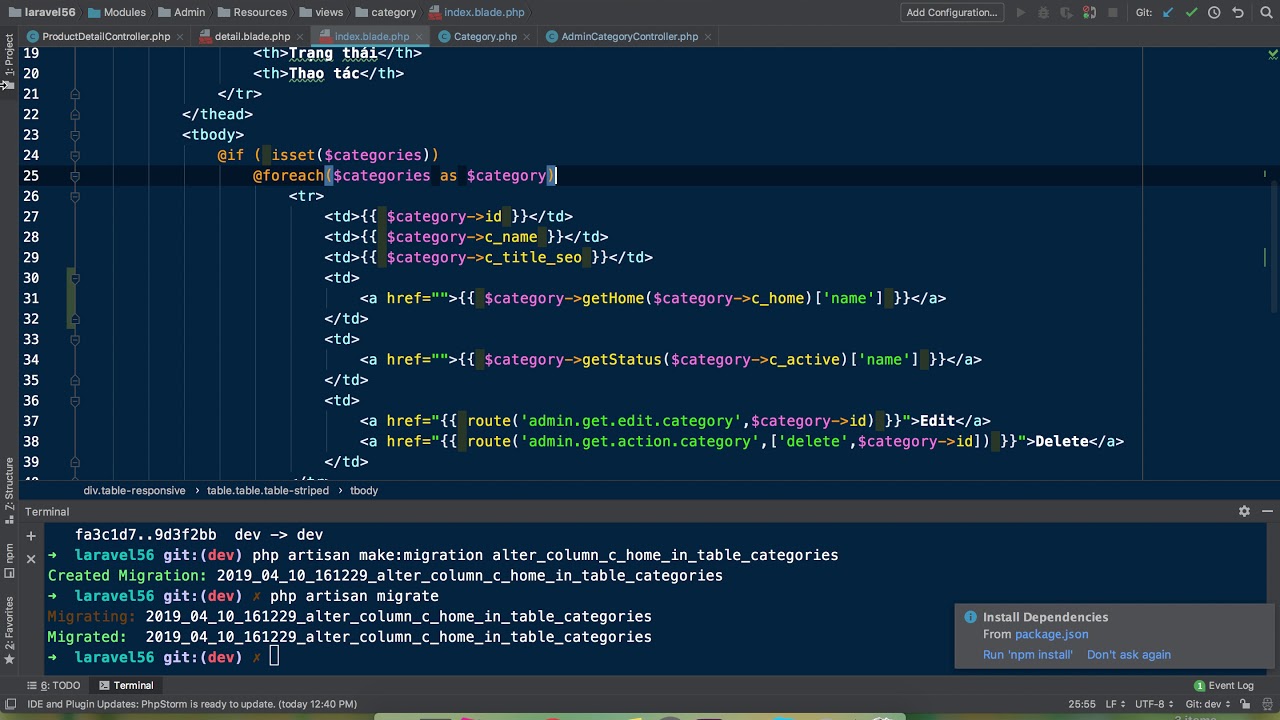Close the detail.blade.php tab
The width and height of the screenshot is (1280, 720).
pyautogui.click(x=301, y=37)
